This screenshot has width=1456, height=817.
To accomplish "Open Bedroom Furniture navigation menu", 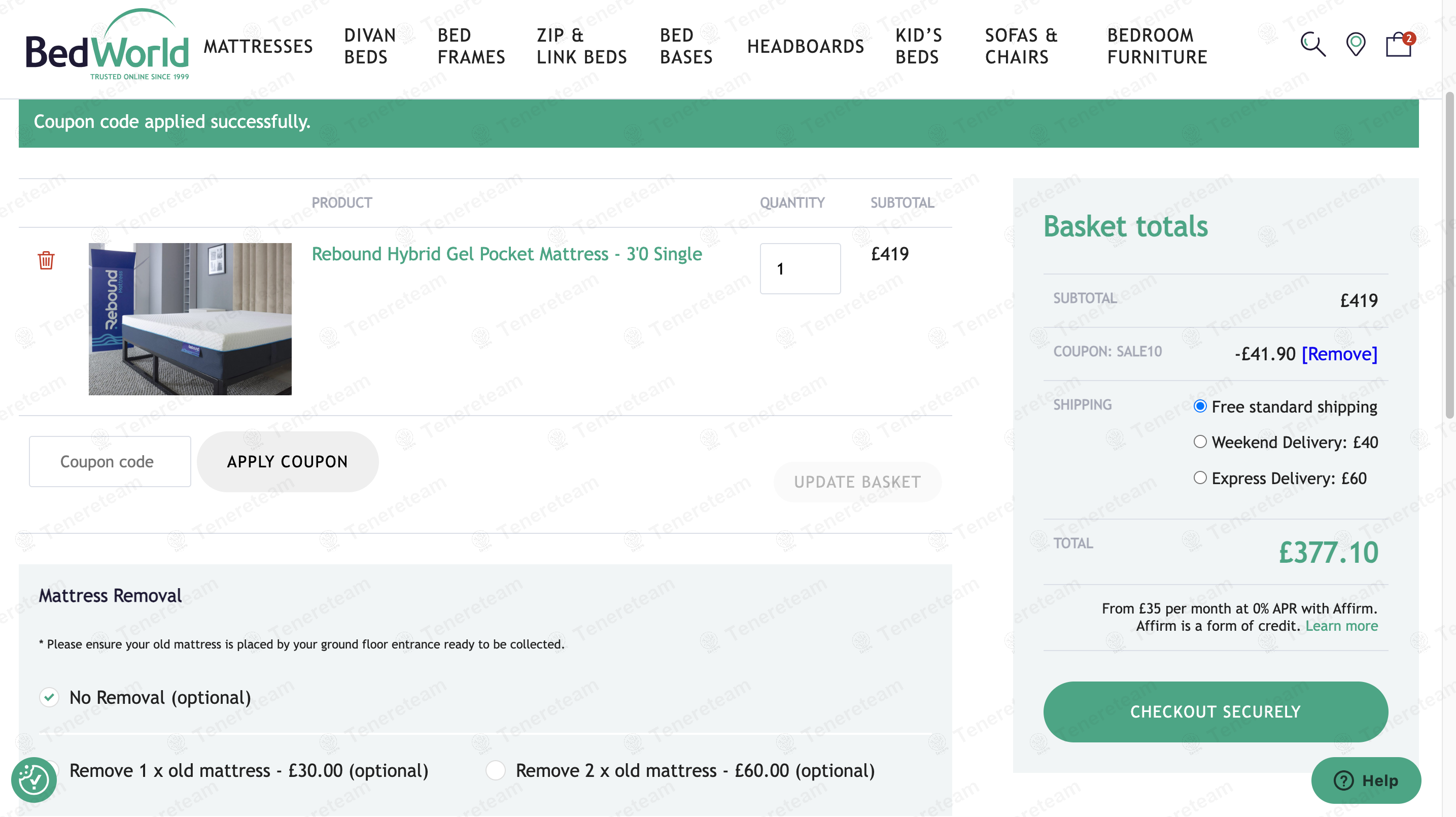I will pos(1157,46).
